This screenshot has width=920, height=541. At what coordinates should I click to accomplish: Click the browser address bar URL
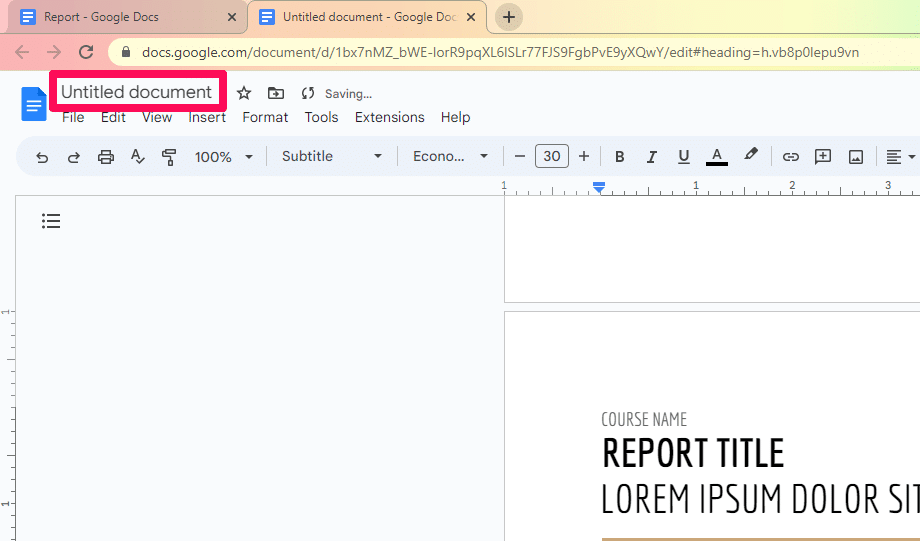pyautogui.click(x=500, y=52)
